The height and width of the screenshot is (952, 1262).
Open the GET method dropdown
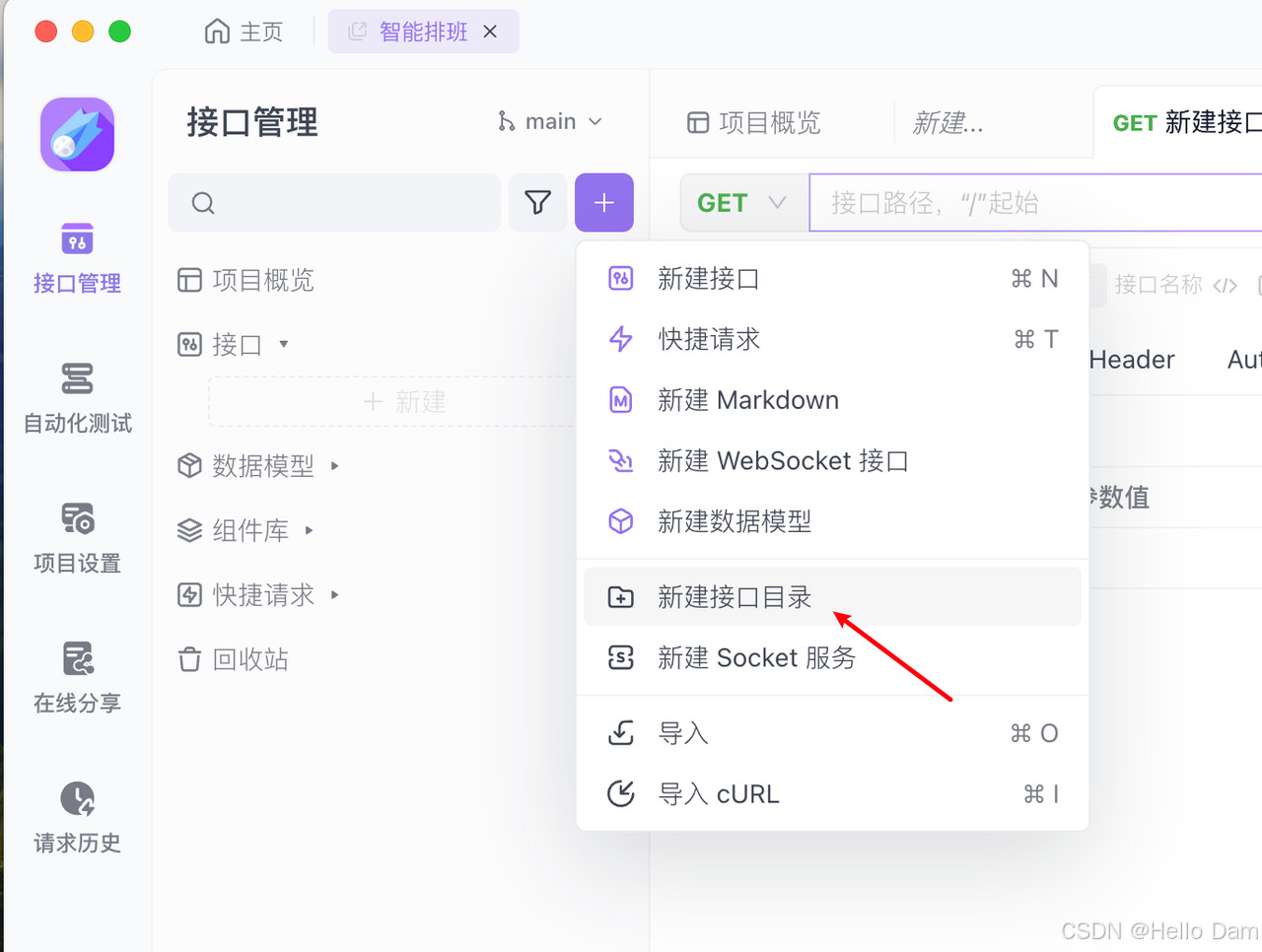(742, 203)
